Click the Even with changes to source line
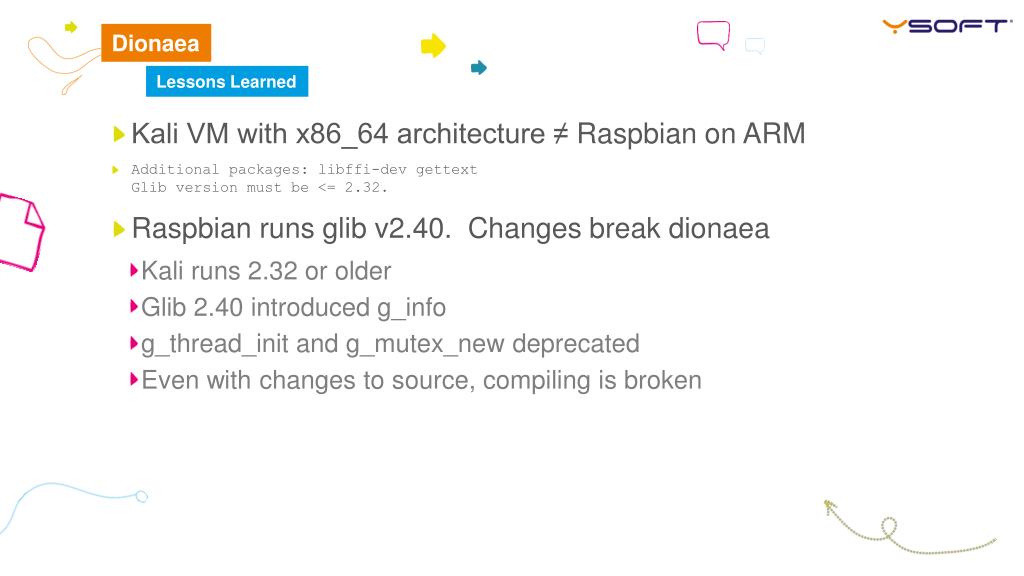The image size is (1024, 576). pyautogui.click(x=421, y=380)
